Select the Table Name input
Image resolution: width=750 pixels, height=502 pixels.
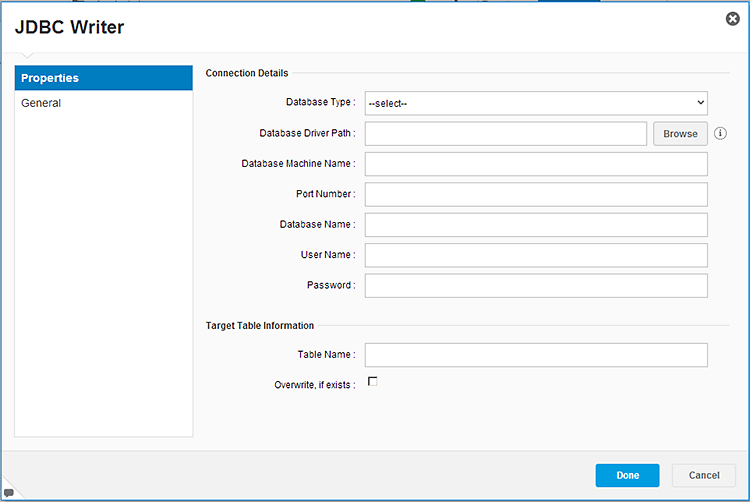pyautogui.click(x=536, y=355)
